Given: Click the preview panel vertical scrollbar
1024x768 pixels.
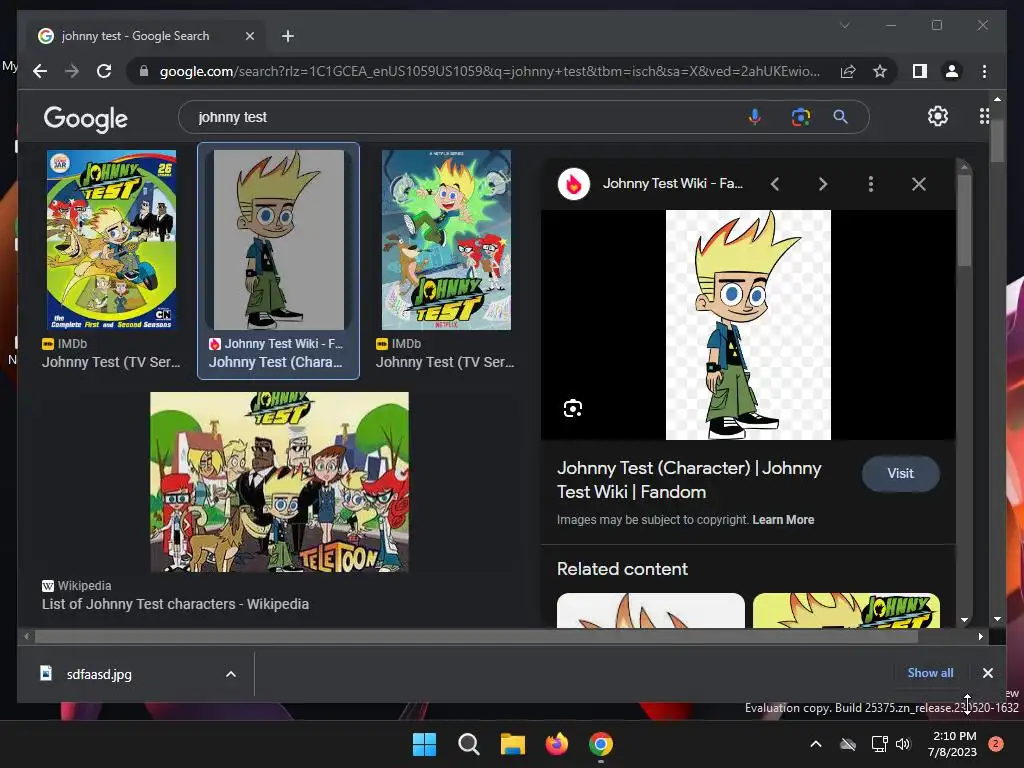Looking at the screenshot, I should pos(965,221).
